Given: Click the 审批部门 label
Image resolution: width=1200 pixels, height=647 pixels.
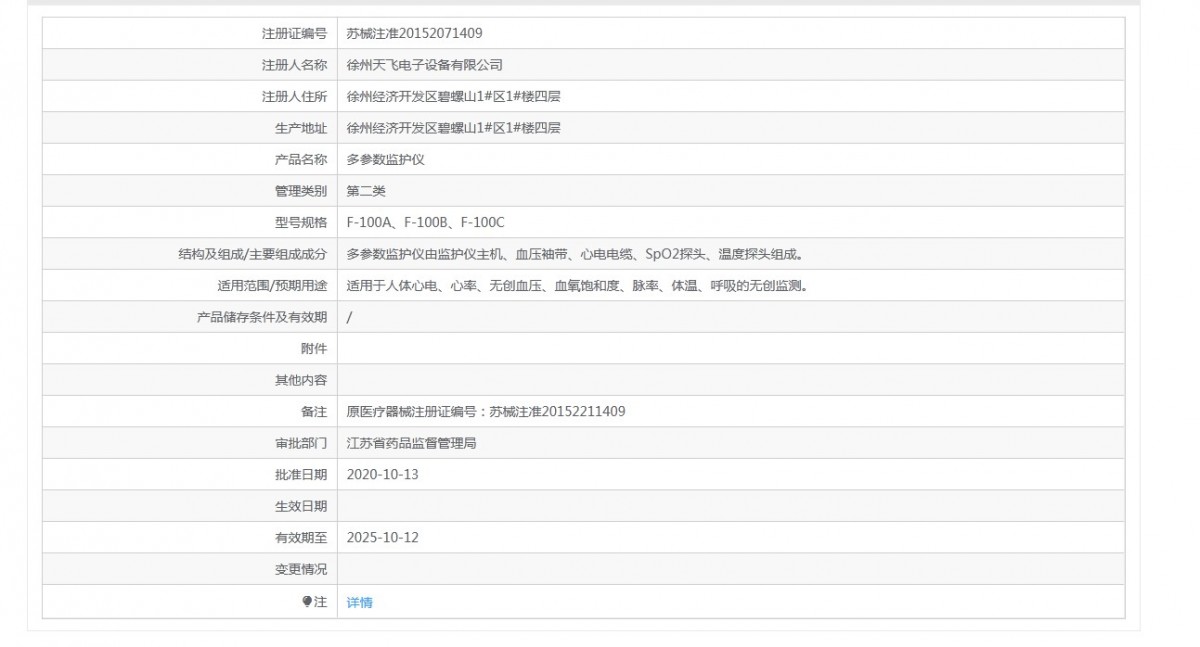Looking at the screenshot, I should click(301, 443).
